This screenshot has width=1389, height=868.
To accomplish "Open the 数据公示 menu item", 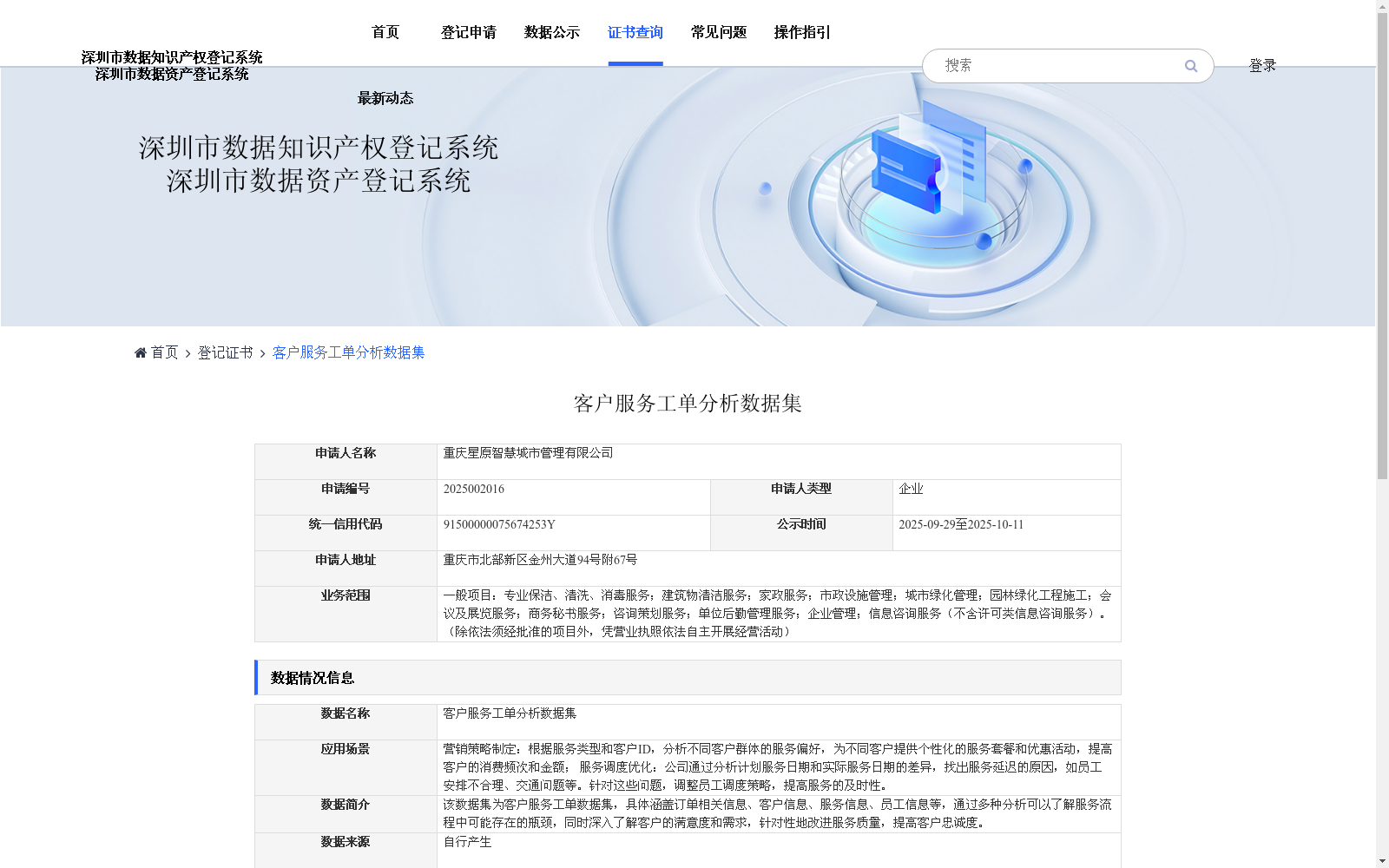I will click(552, 32).
